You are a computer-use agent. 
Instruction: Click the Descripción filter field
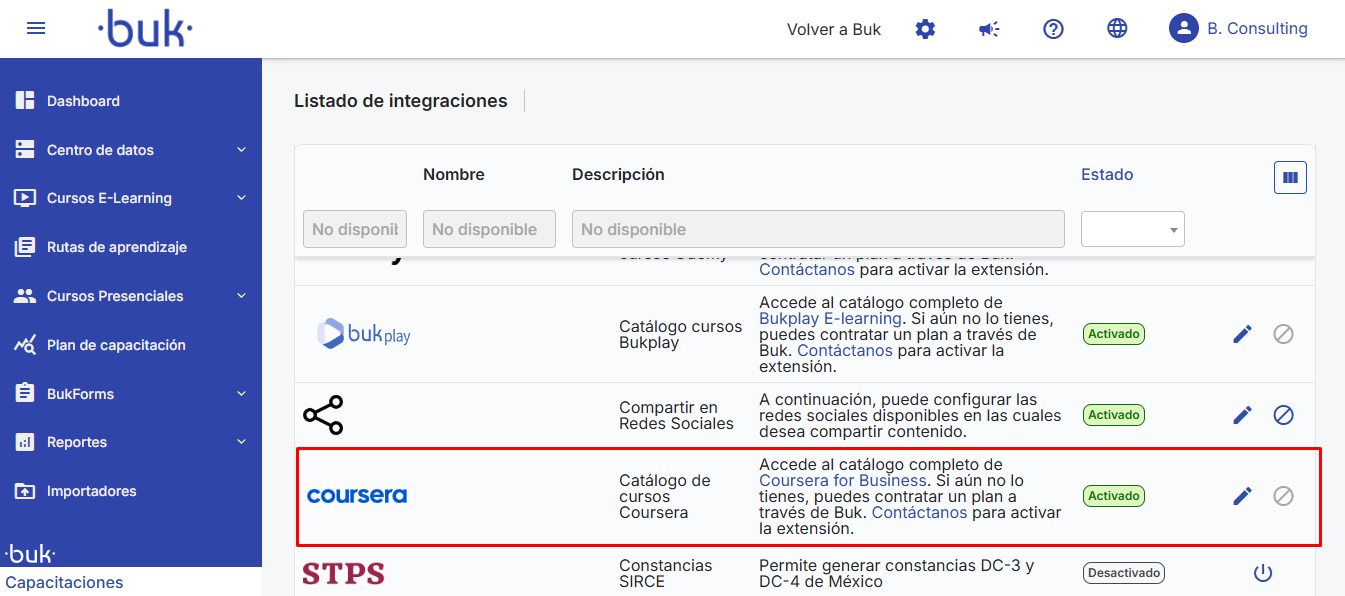point(818,229)
